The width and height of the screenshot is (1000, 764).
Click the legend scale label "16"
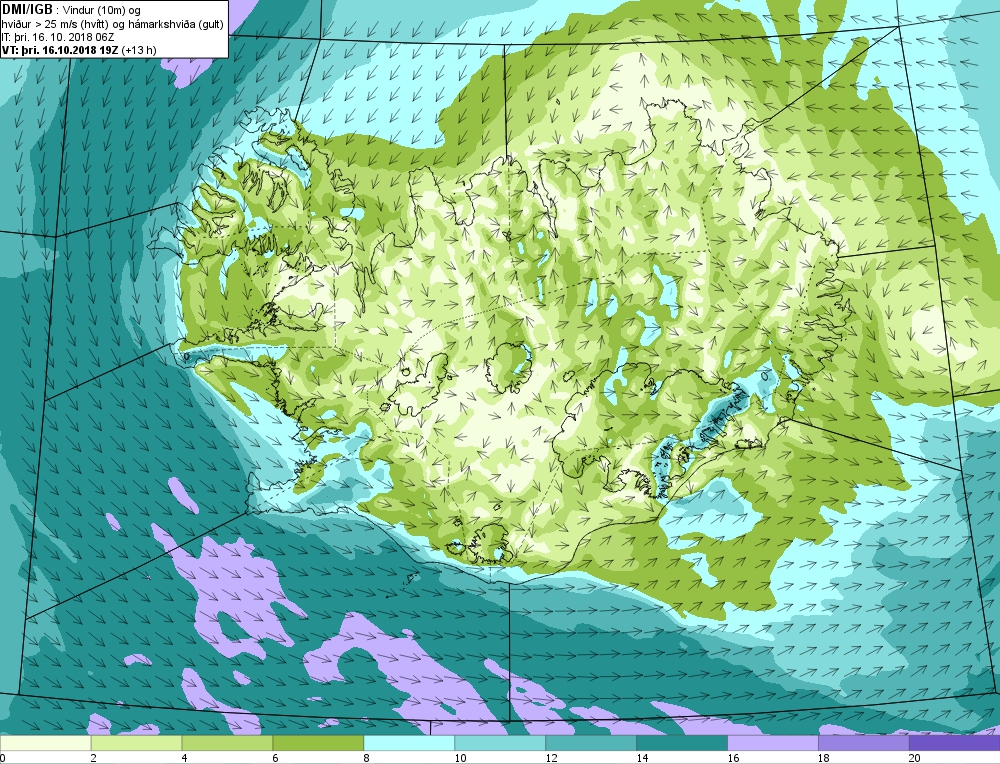(733, 758)
